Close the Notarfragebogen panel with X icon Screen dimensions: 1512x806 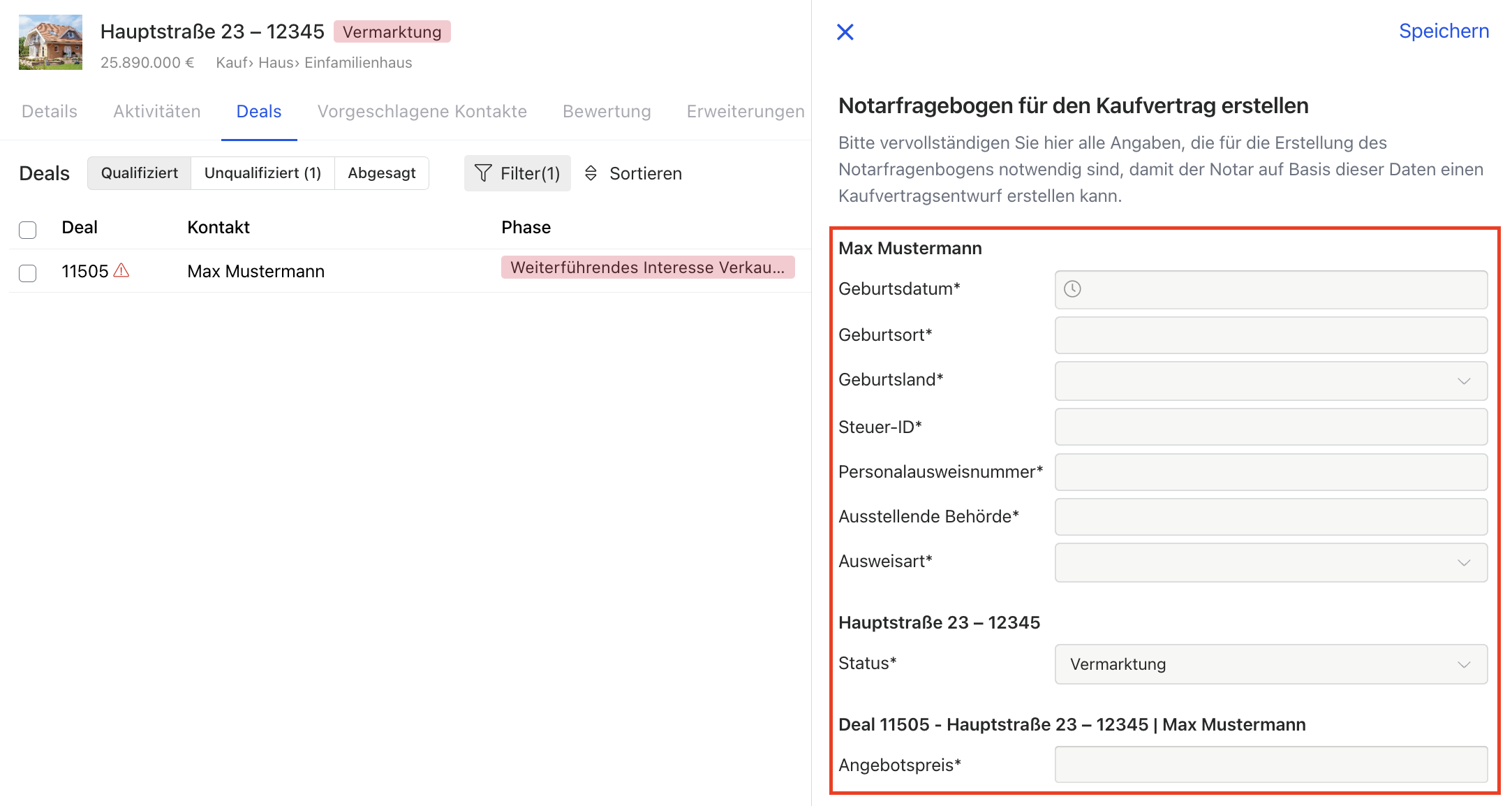pos(845,32)
